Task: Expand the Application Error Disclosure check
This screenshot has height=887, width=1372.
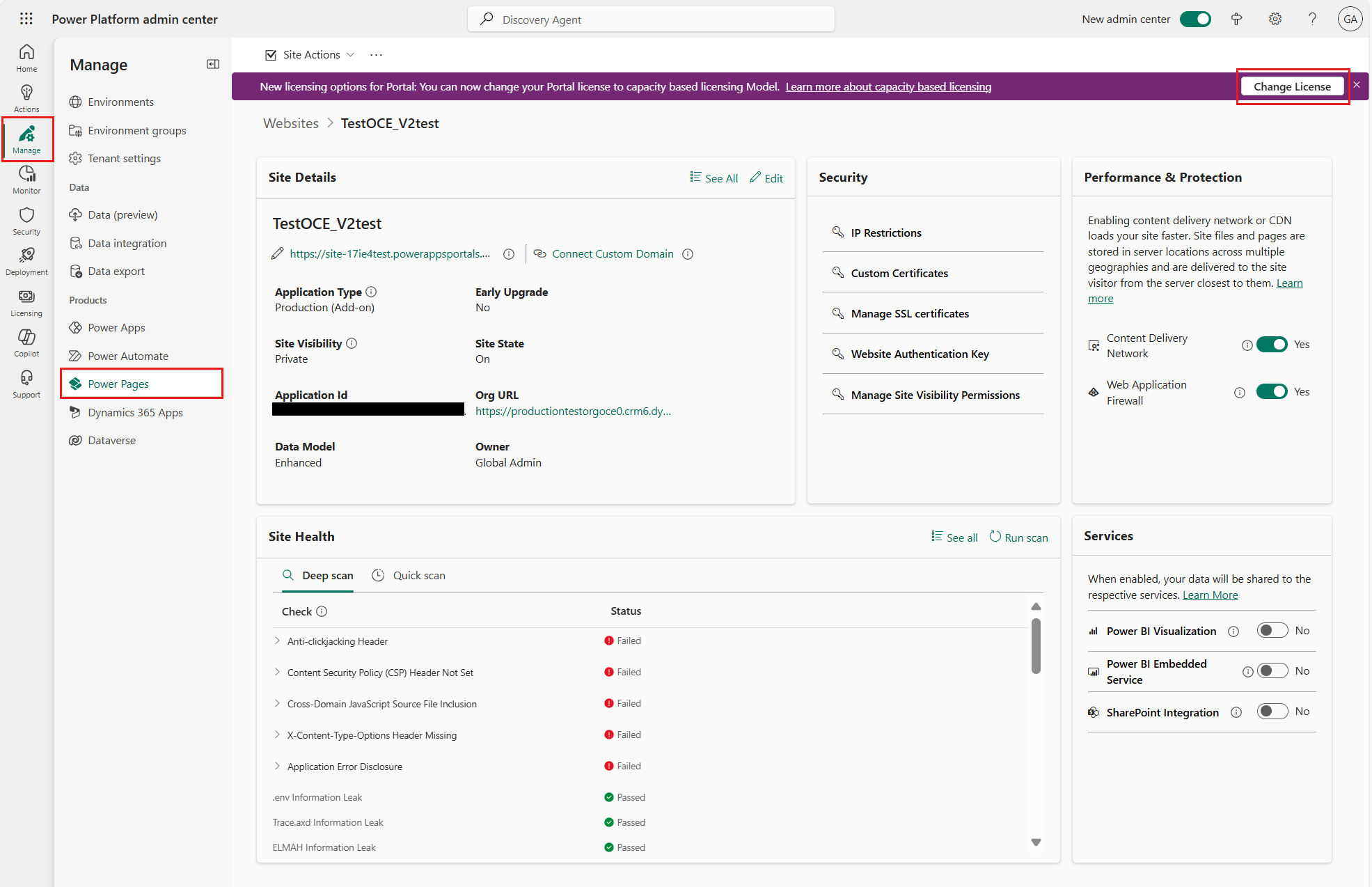Action: (277, 767)
